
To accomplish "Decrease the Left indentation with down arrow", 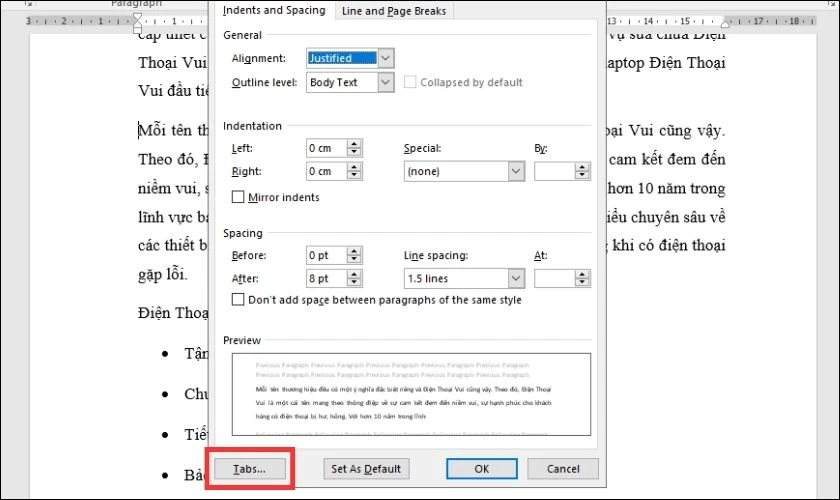I will click(354, 153).
